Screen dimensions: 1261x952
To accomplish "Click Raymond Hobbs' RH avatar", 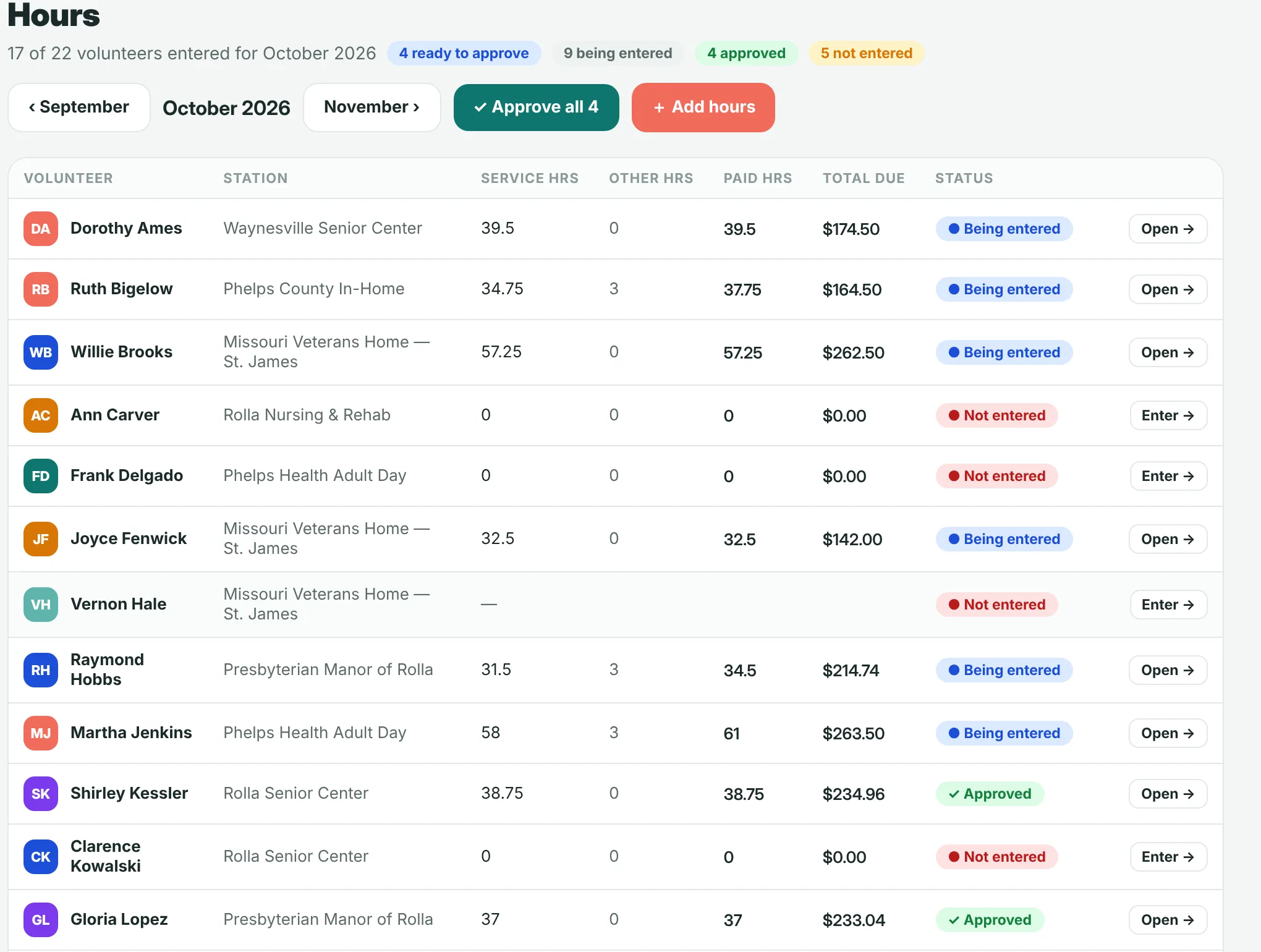I will (41, 670).
